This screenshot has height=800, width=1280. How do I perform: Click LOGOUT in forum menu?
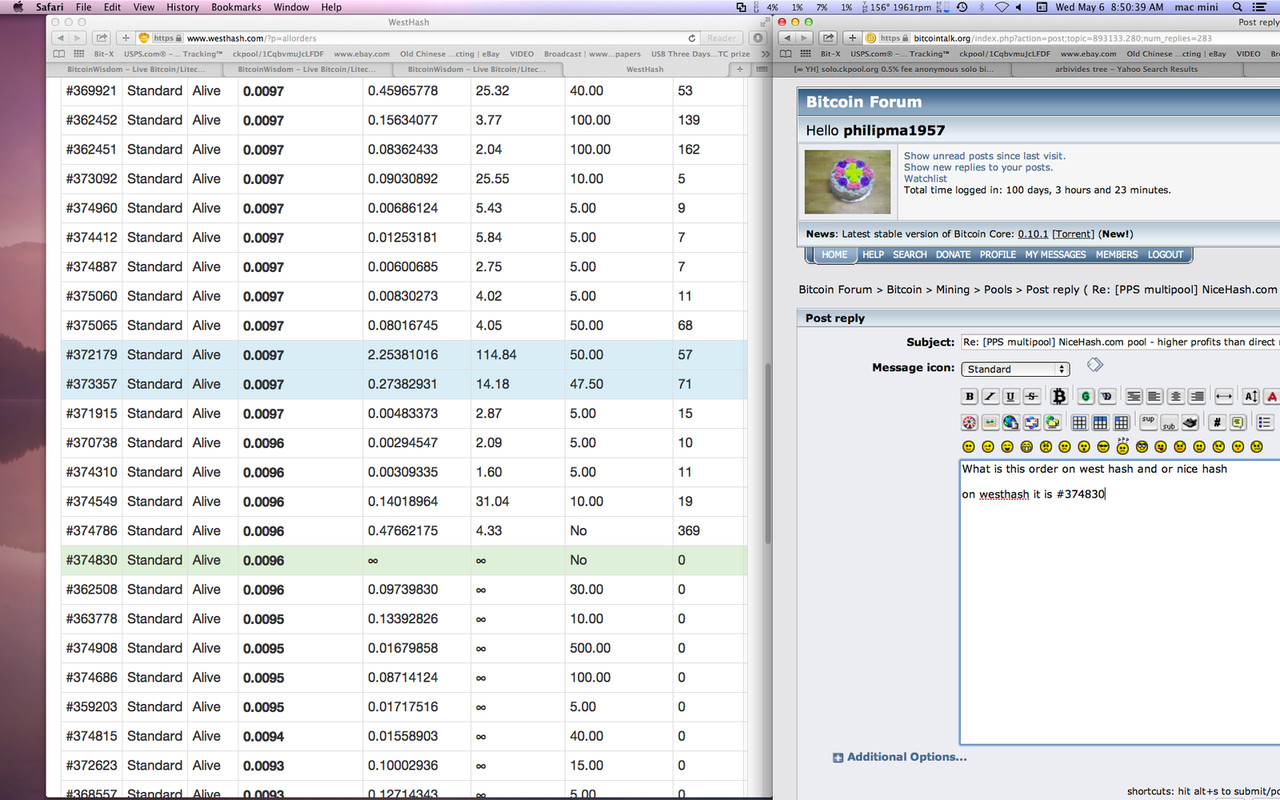pyautogui.click(x=1165, y=255)
